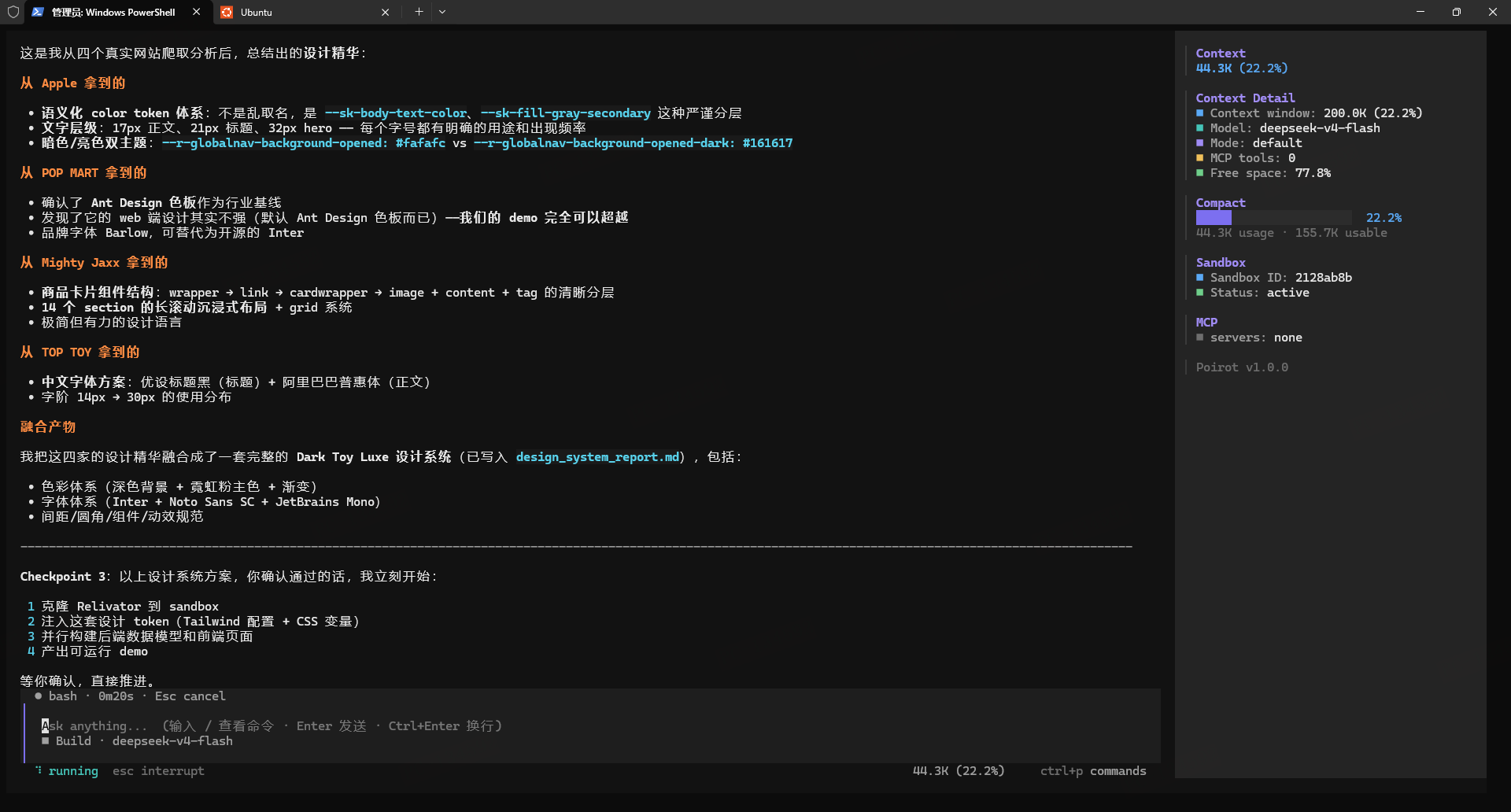This screenshot has width=1511, height=812.
Task: Click the --sk-body-text-color token
Action: coord(396,113)
